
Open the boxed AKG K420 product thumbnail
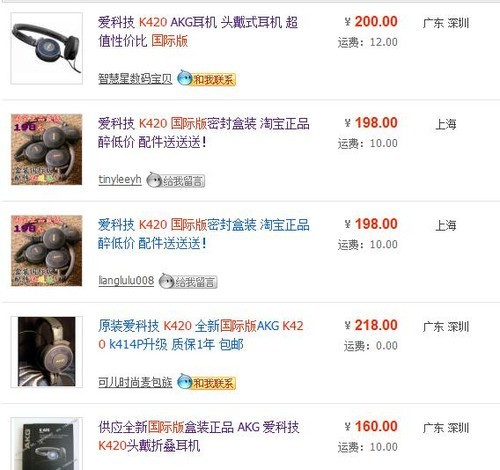pyautogui.click(x=47, y=444)
